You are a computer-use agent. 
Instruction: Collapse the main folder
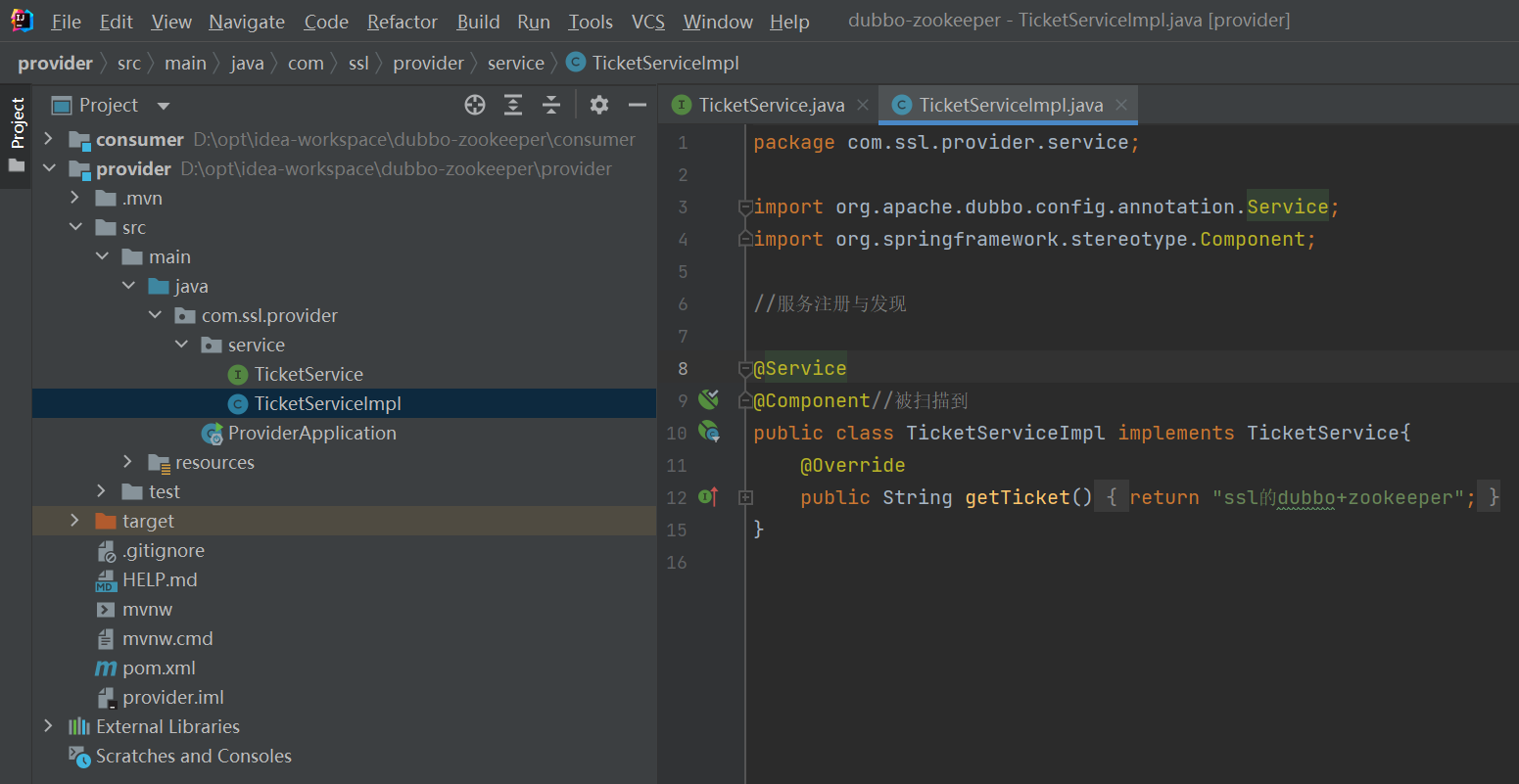pyautogui.click(x=102, y=256)
